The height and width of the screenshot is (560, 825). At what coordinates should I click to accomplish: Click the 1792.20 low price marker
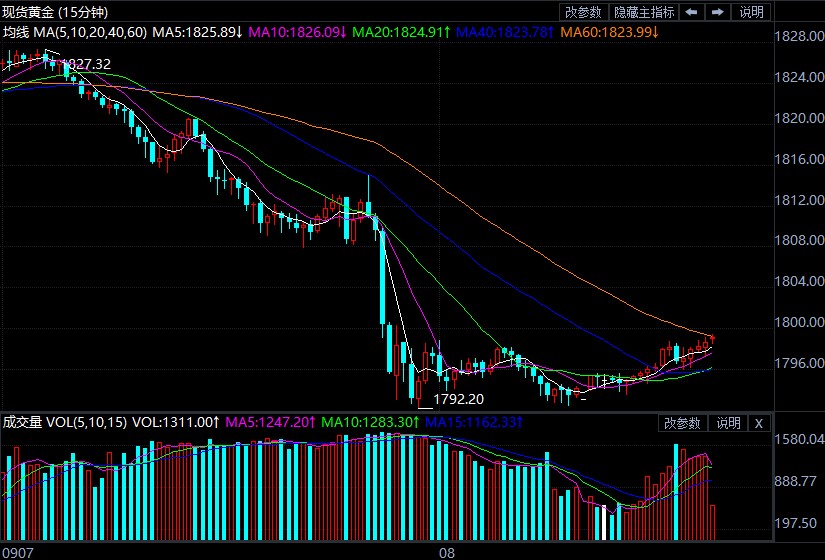(458, 398)
